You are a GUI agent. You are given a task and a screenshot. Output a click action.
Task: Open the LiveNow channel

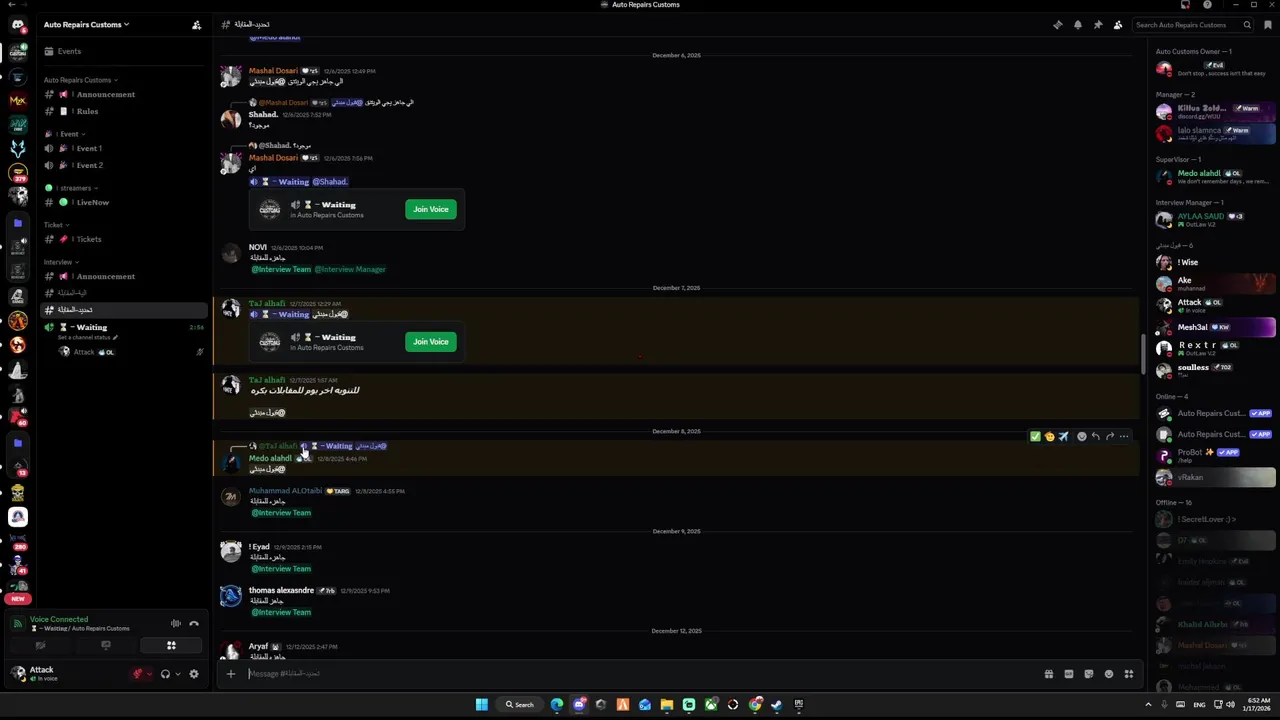(x=124, y=203)
